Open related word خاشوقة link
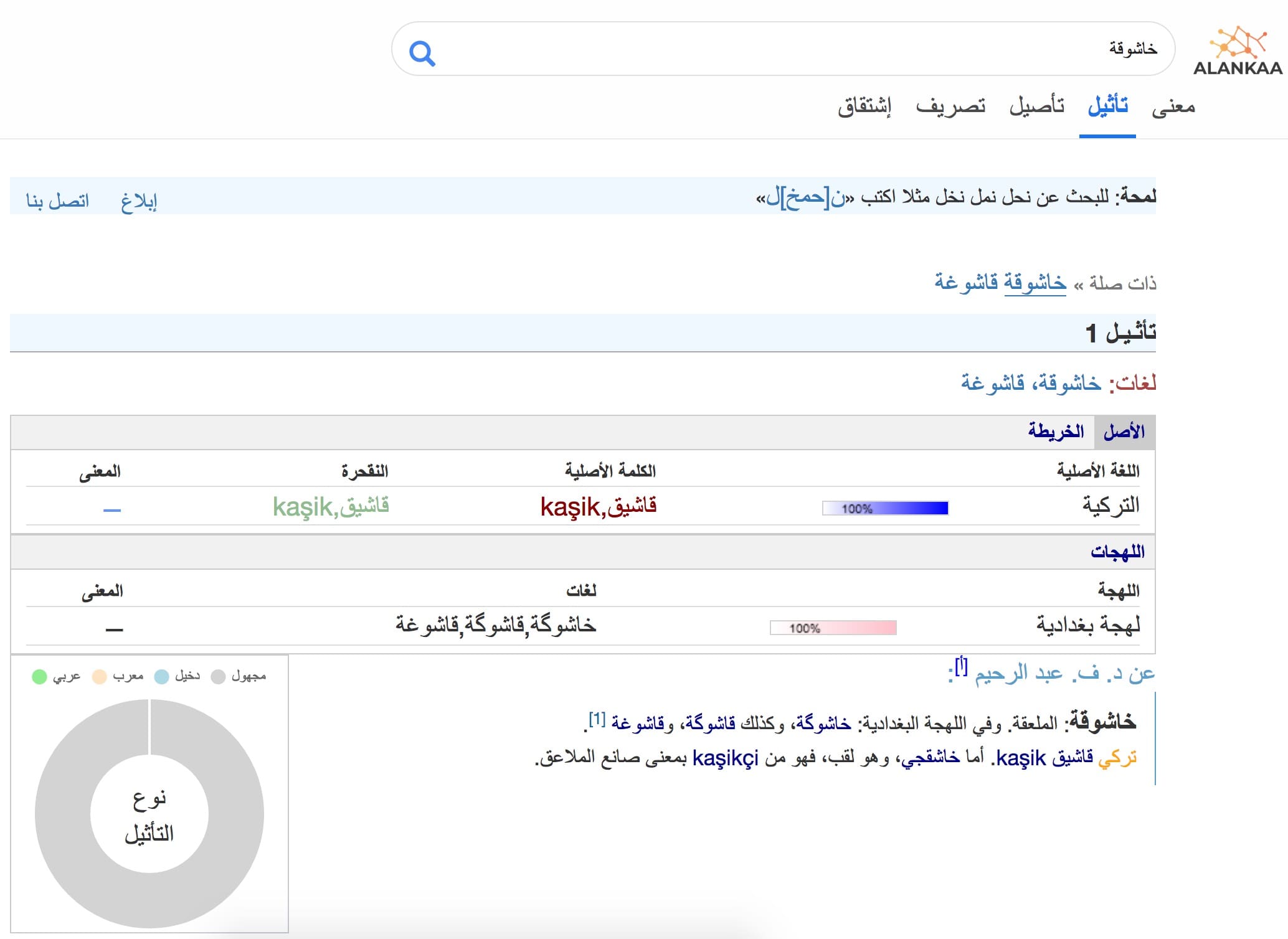This screenshot has width=1288, height=939. (1035, 283)
